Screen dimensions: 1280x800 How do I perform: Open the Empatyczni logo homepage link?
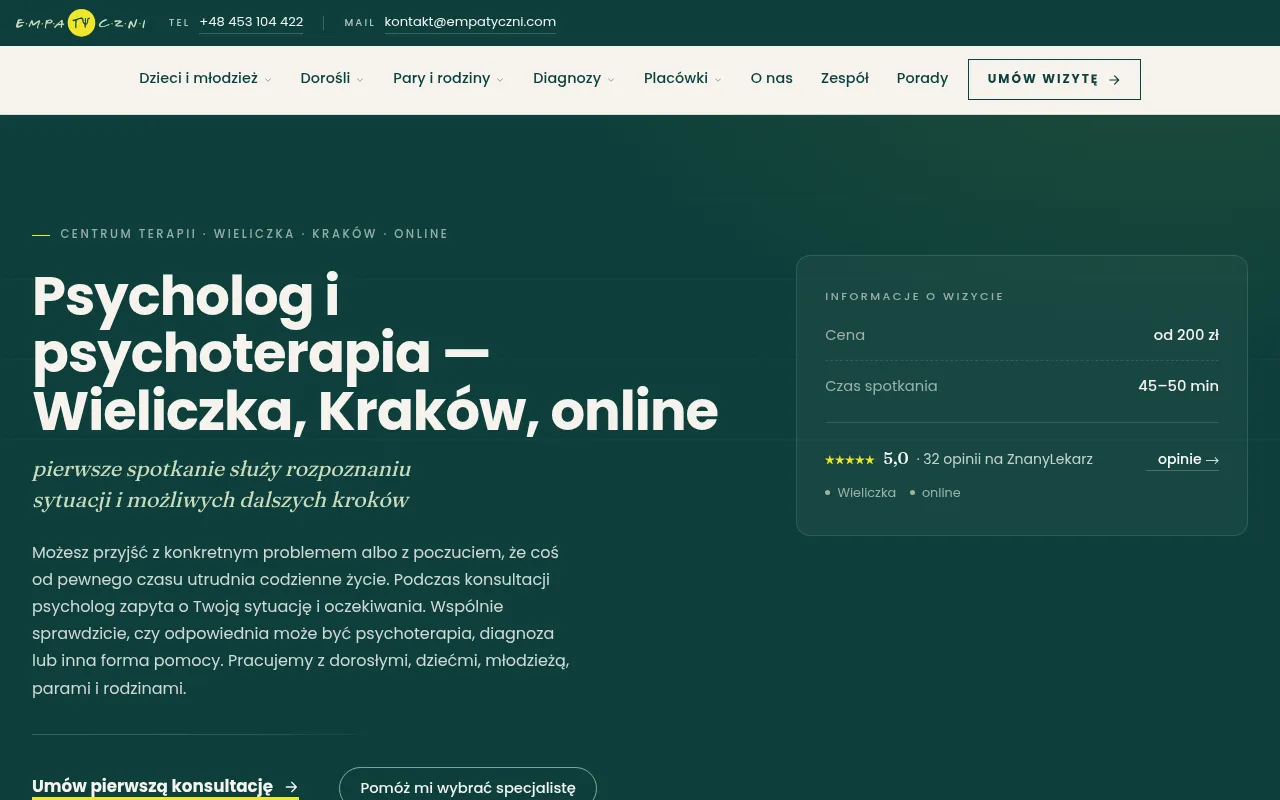pos(81,22)
